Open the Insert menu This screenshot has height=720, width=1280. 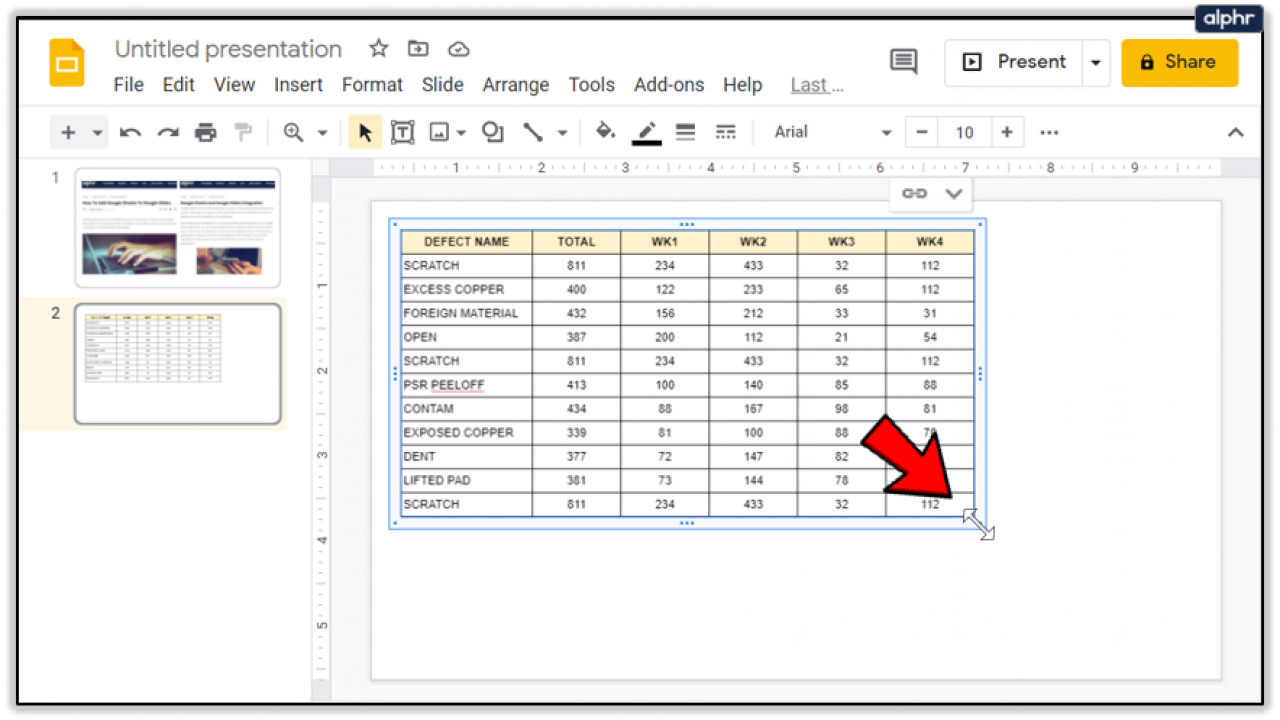[x=298, y=85]
